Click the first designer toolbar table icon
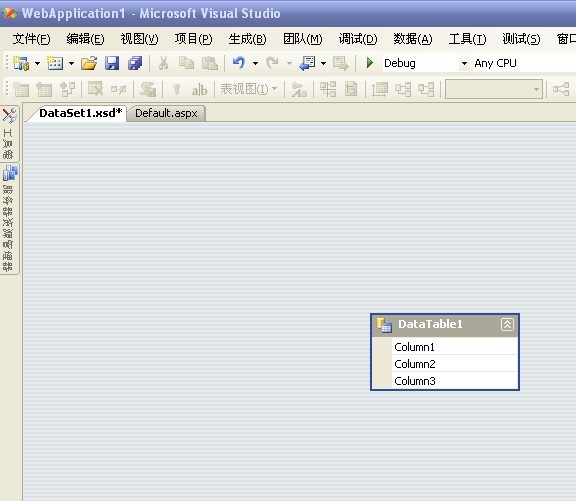This screenshot has height=501, width=576. pyautogui.click(x=21, y=89)
